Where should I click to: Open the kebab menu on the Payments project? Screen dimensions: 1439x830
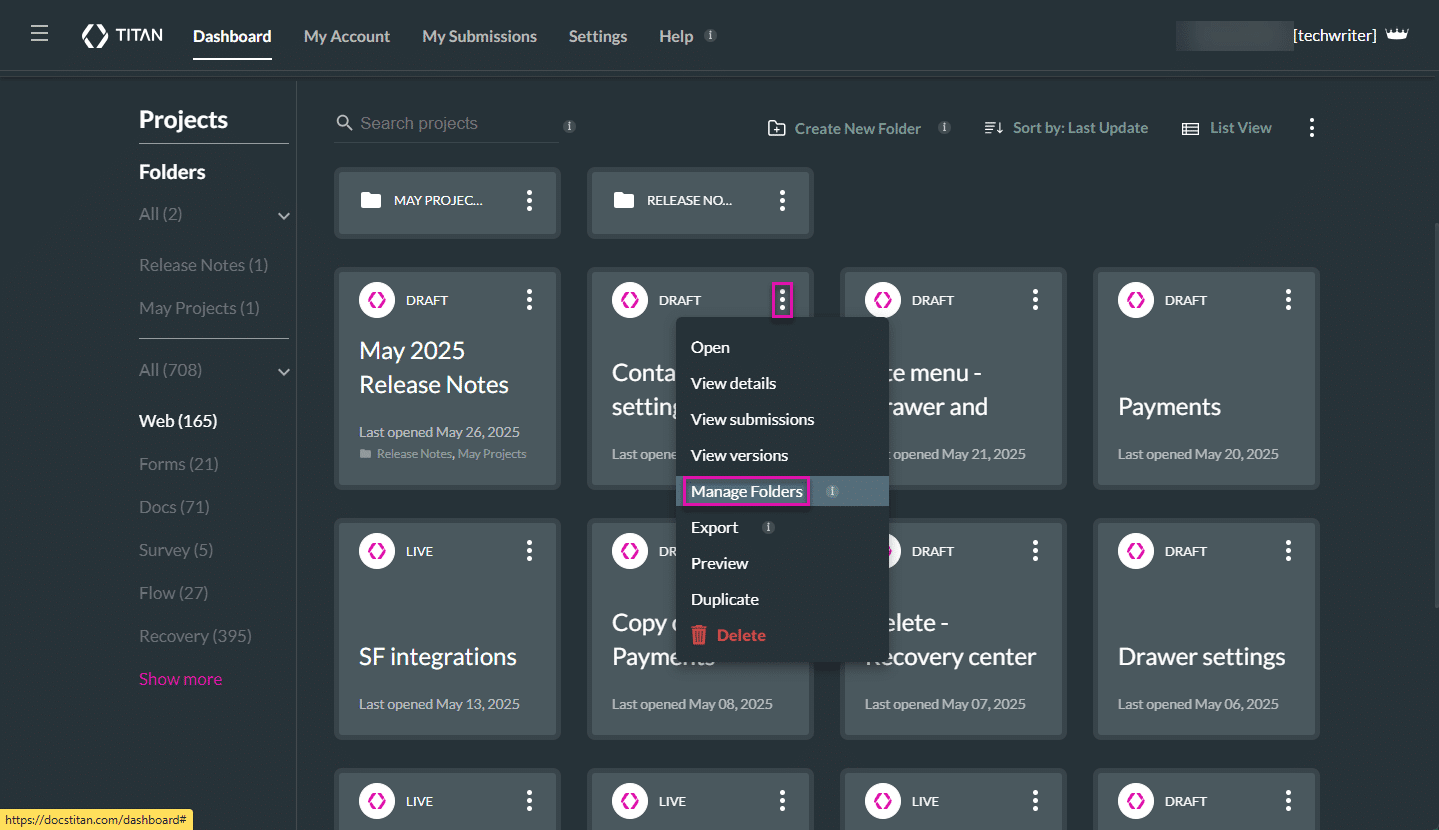1288,299
